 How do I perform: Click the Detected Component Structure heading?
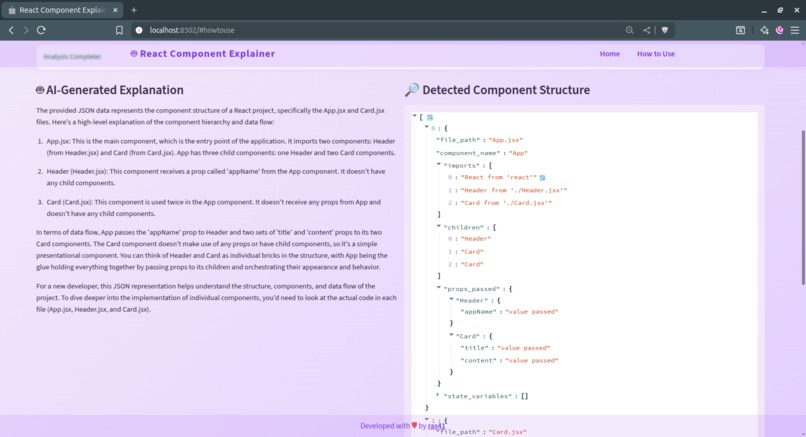[x=497, y=90]
